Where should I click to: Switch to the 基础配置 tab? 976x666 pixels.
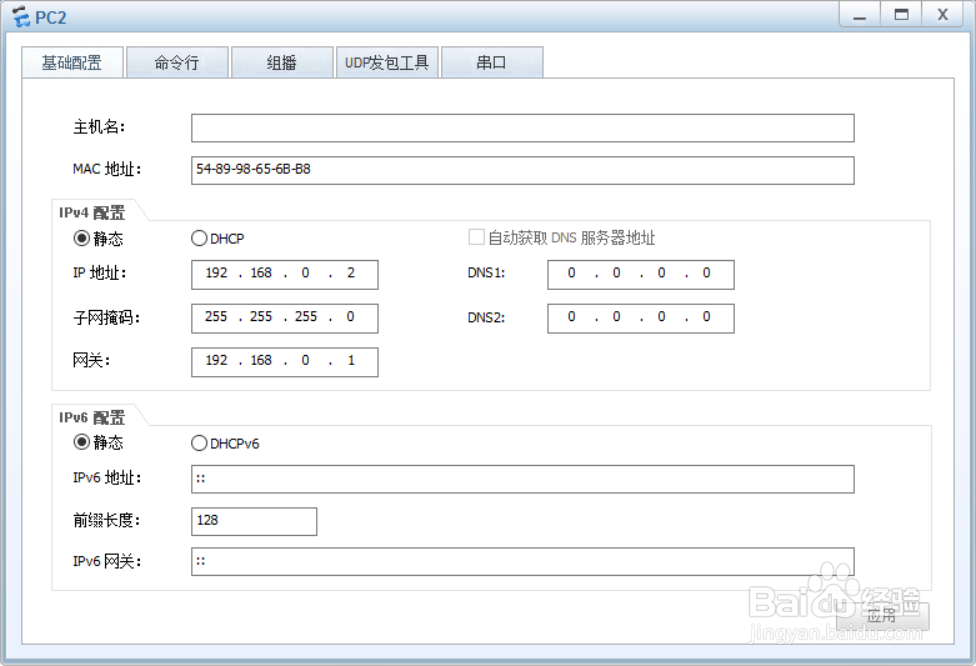pyautogui.click(x=72, y=62)
